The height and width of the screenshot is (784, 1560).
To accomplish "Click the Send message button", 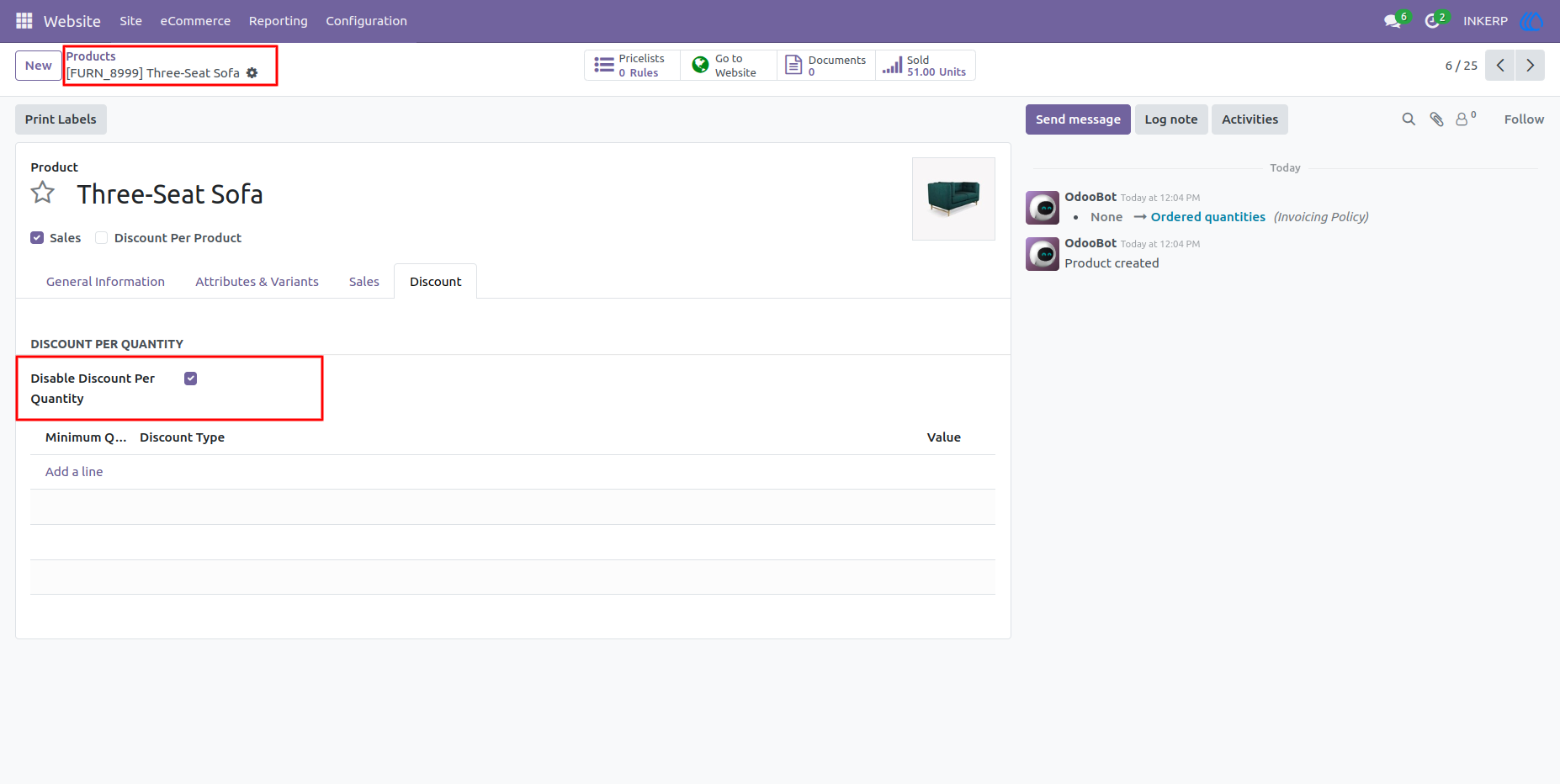I will click(x=1078, y=119).
